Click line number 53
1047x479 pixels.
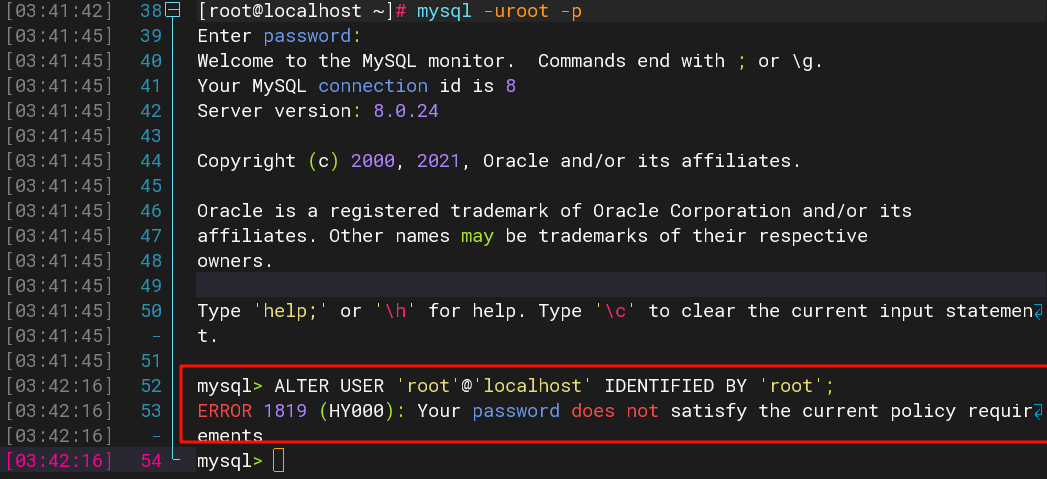click(x=152, y=412)
